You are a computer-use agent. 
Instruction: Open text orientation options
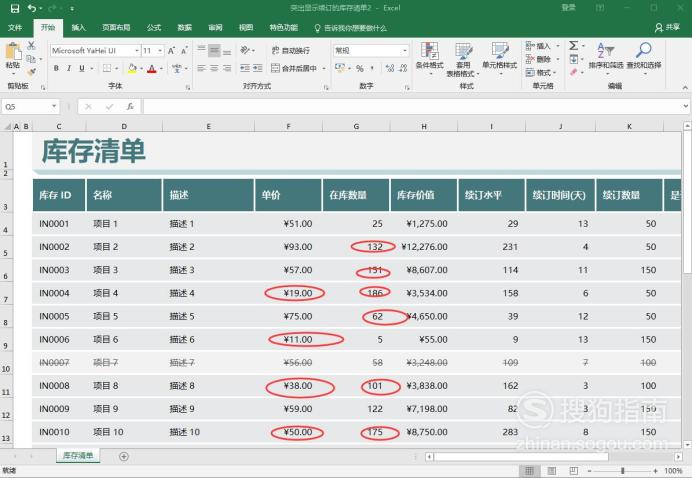point(247,50)
